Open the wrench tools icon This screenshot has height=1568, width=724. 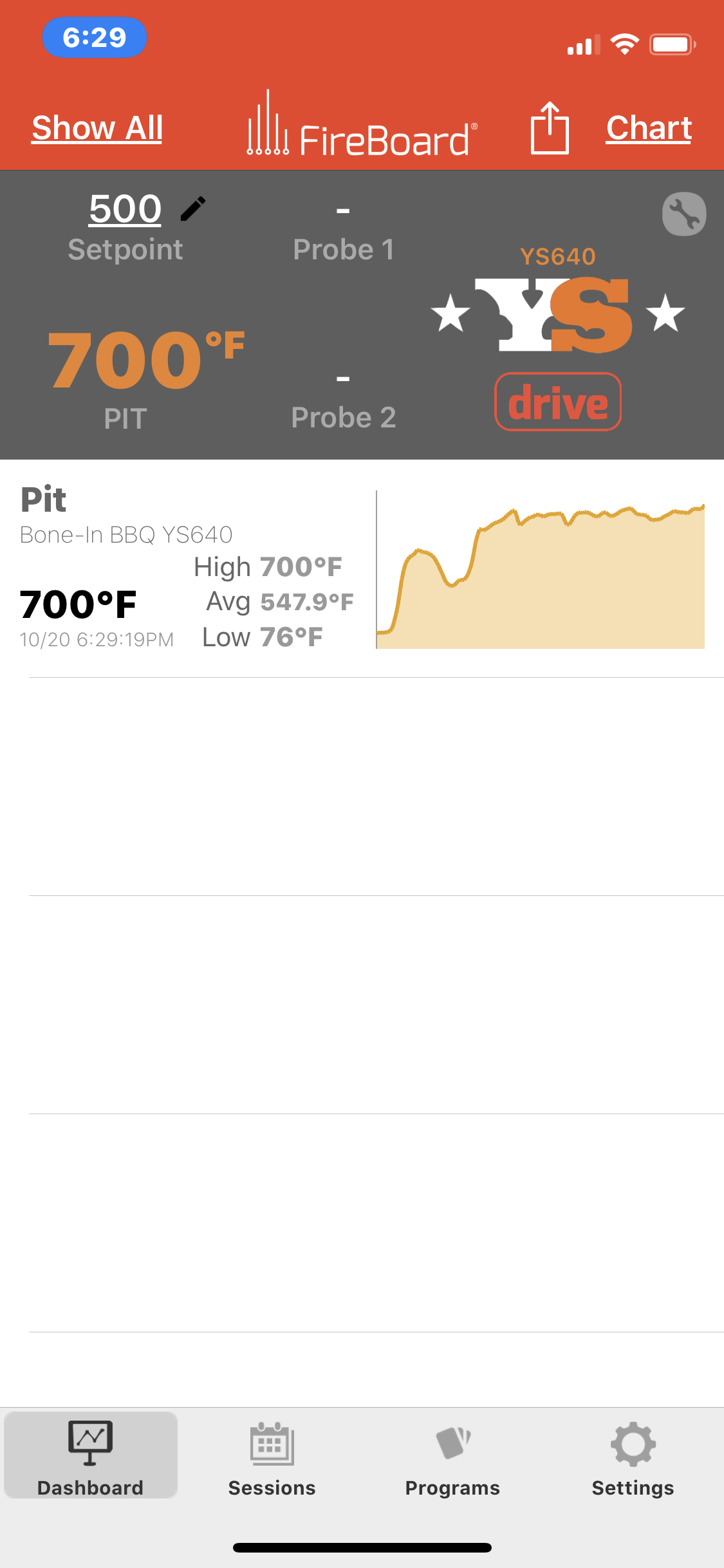(684, 214)
